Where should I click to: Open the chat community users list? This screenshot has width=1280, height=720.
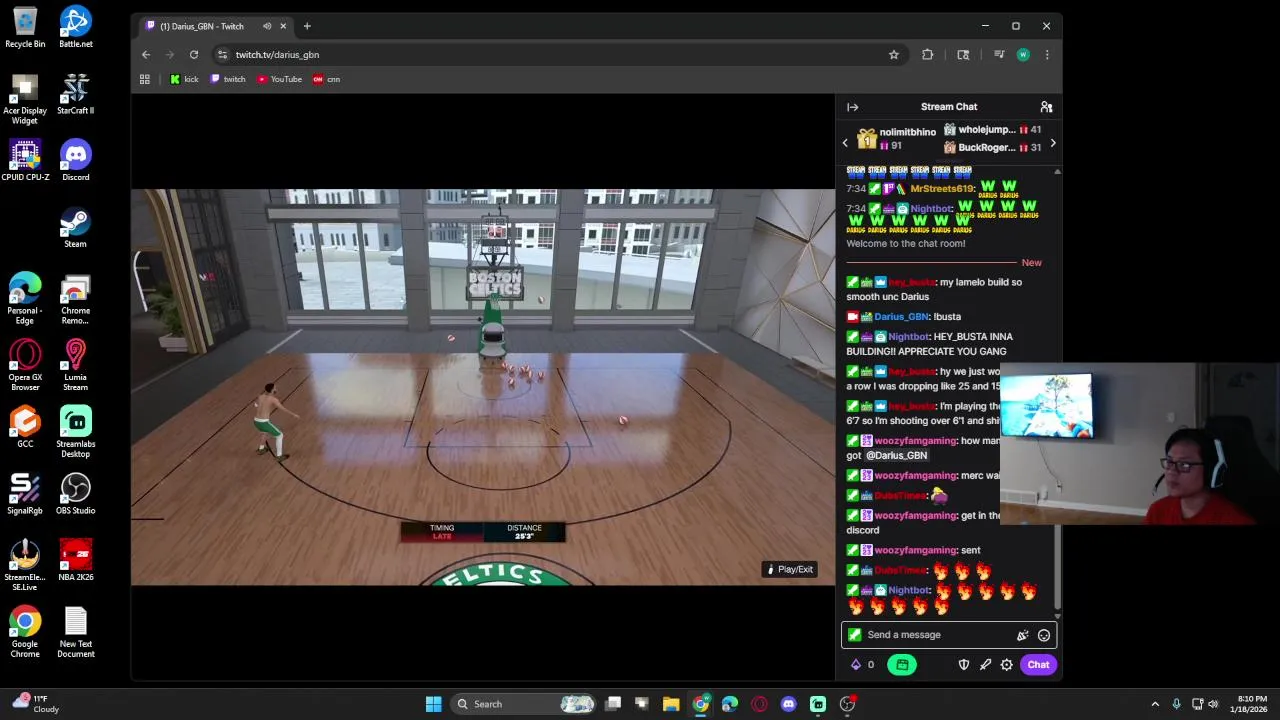[x=1046, y=107]
